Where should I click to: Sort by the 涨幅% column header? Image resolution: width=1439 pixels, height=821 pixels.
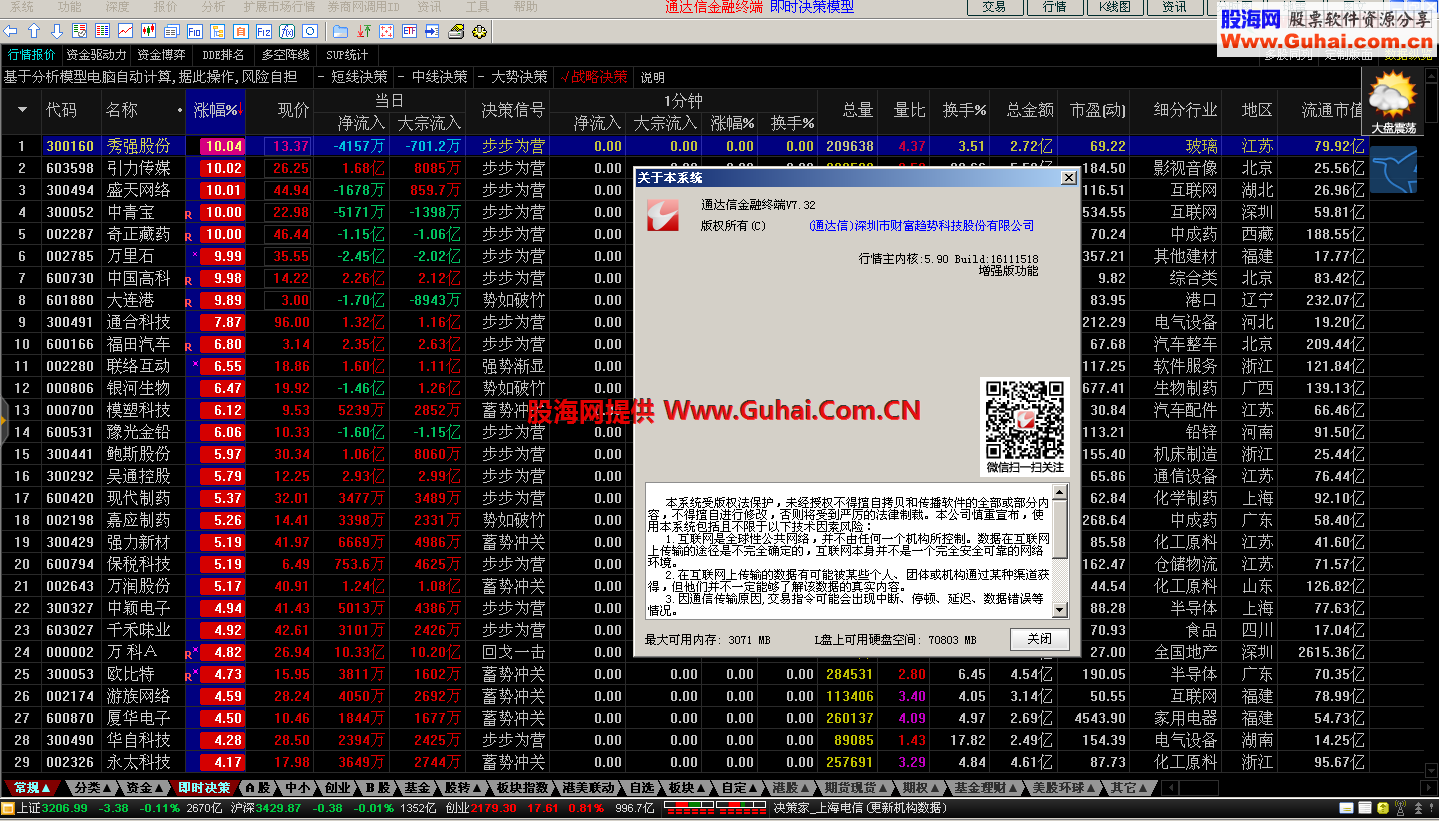pos(215,110)
